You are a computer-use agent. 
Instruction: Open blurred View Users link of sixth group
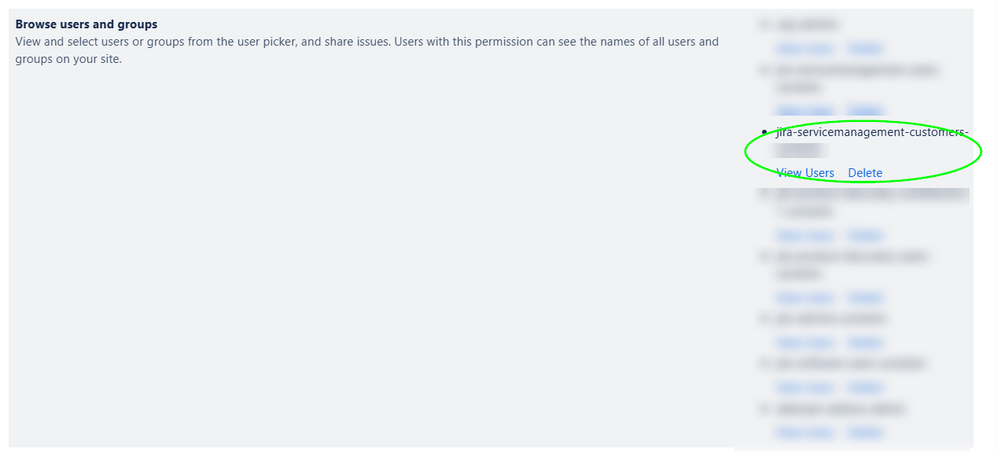(x=805, y=342)
